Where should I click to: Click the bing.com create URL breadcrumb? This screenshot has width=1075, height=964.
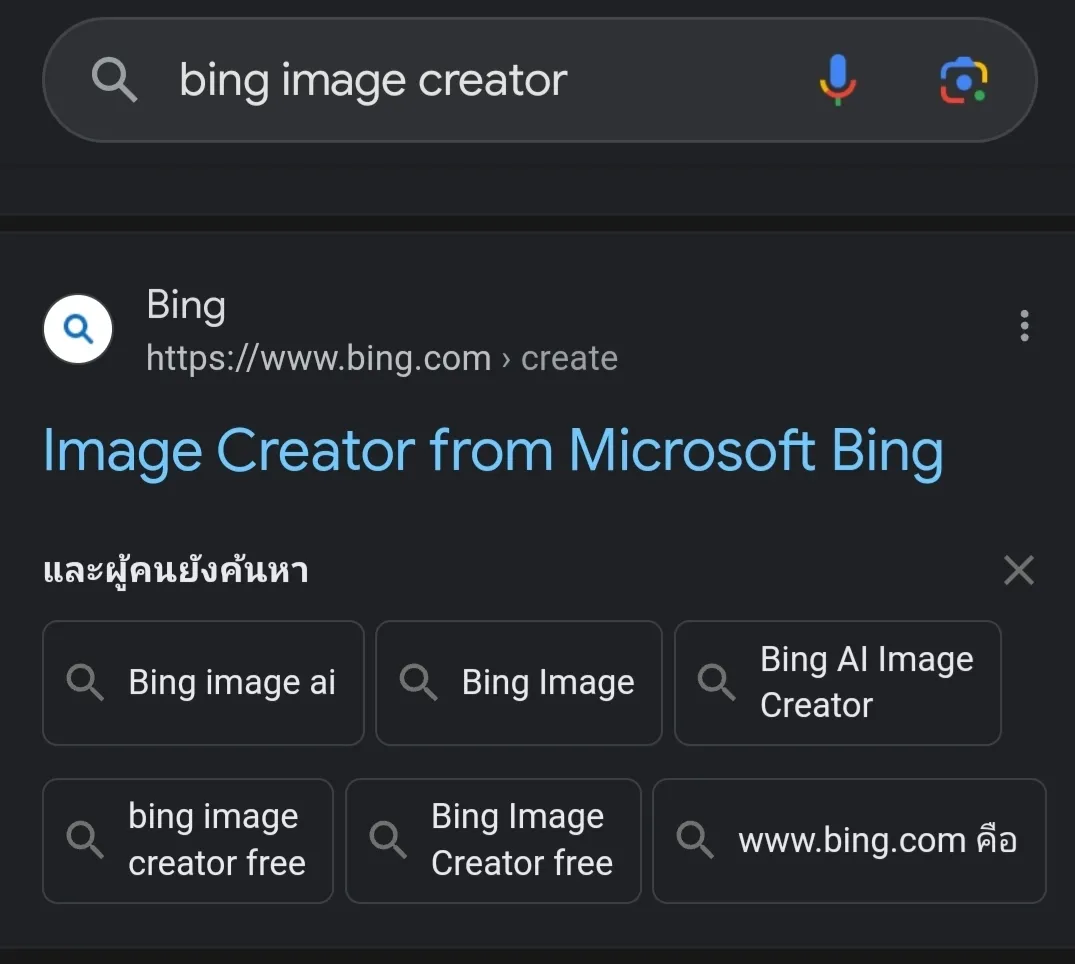pyautogui.click(x=381, y=358)
